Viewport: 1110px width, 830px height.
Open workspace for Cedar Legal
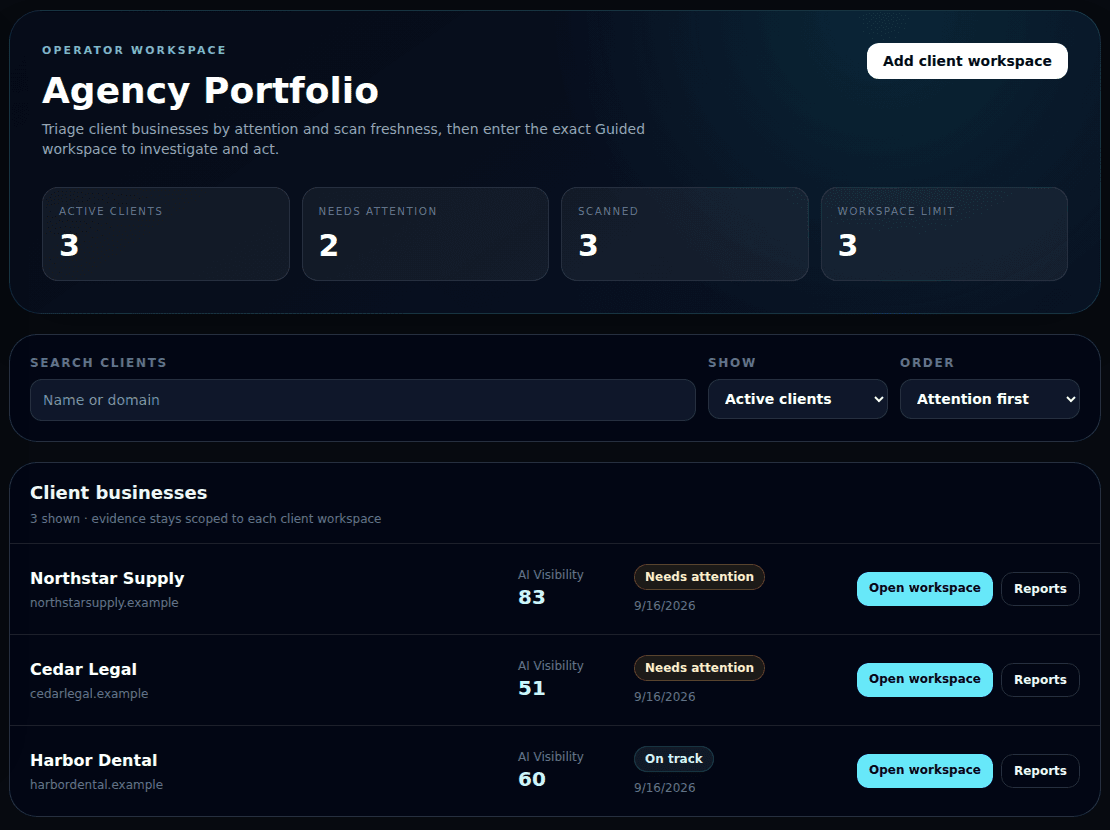925,680
